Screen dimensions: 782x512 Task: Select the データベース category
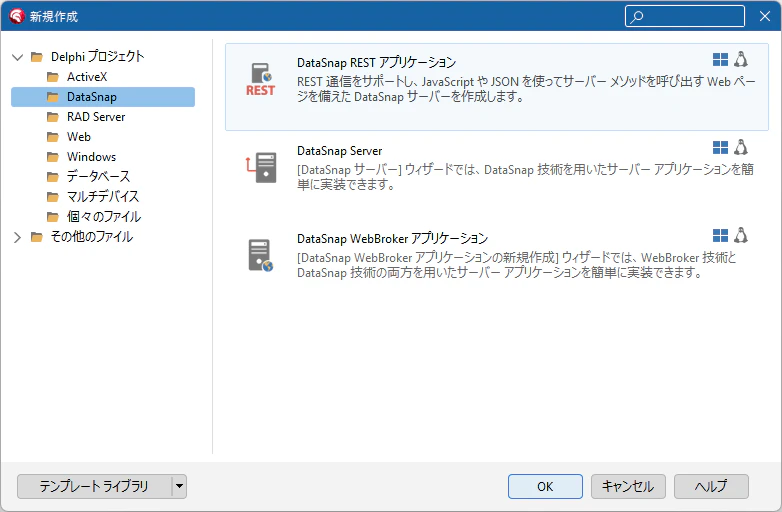point(98,176)
